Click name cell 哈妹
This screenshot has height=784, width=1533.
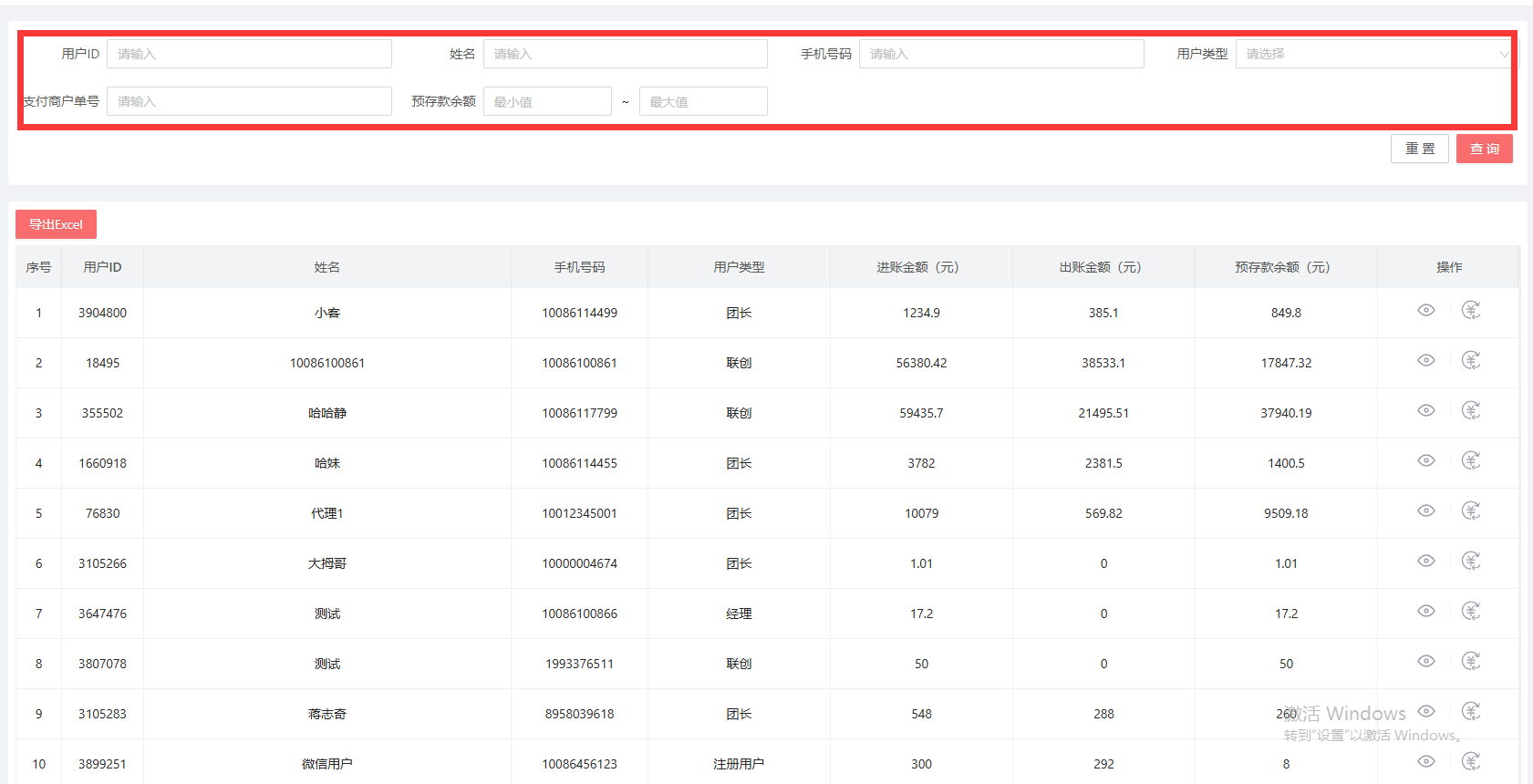(x=326, y=463)
